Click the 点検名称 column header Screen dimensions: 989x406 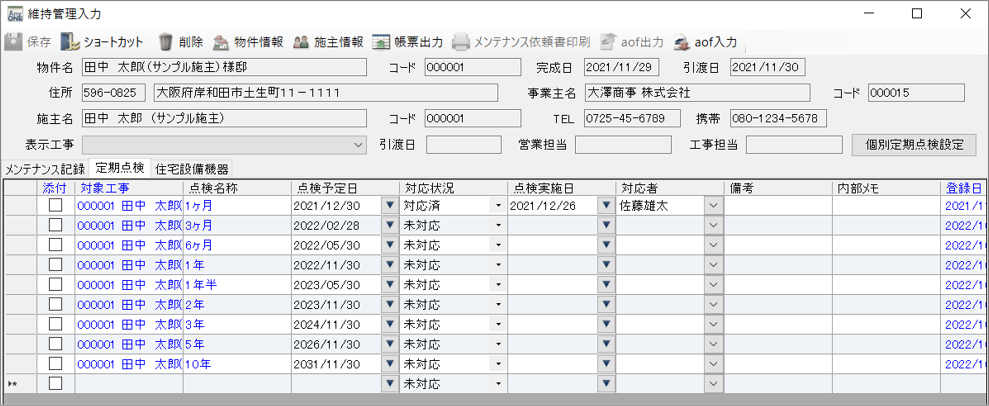[x=237, y=188]
